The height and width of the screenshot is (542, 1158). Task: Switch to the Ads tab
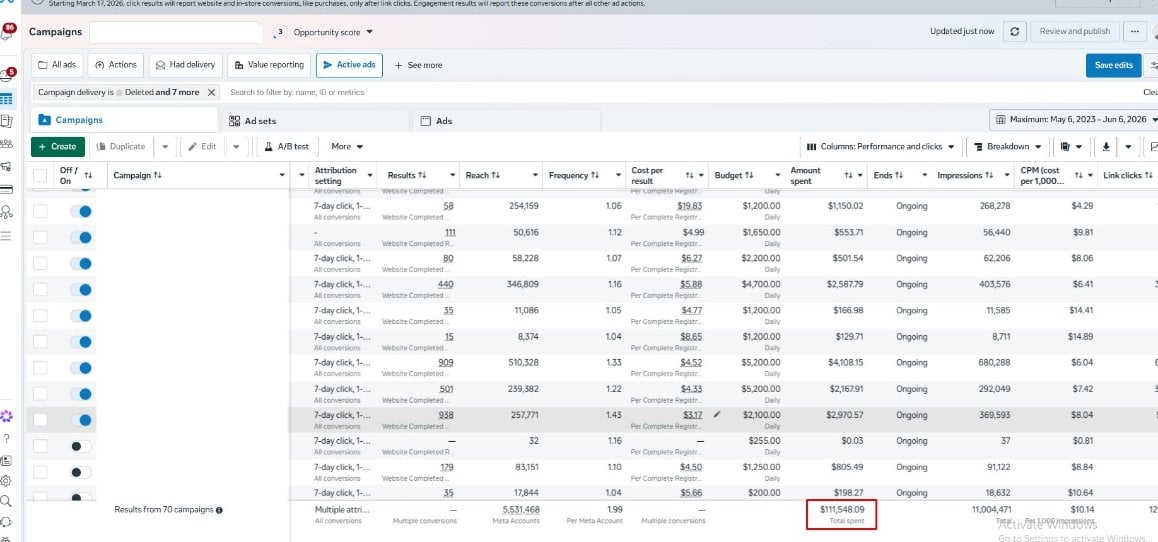(x=506, y=120)
